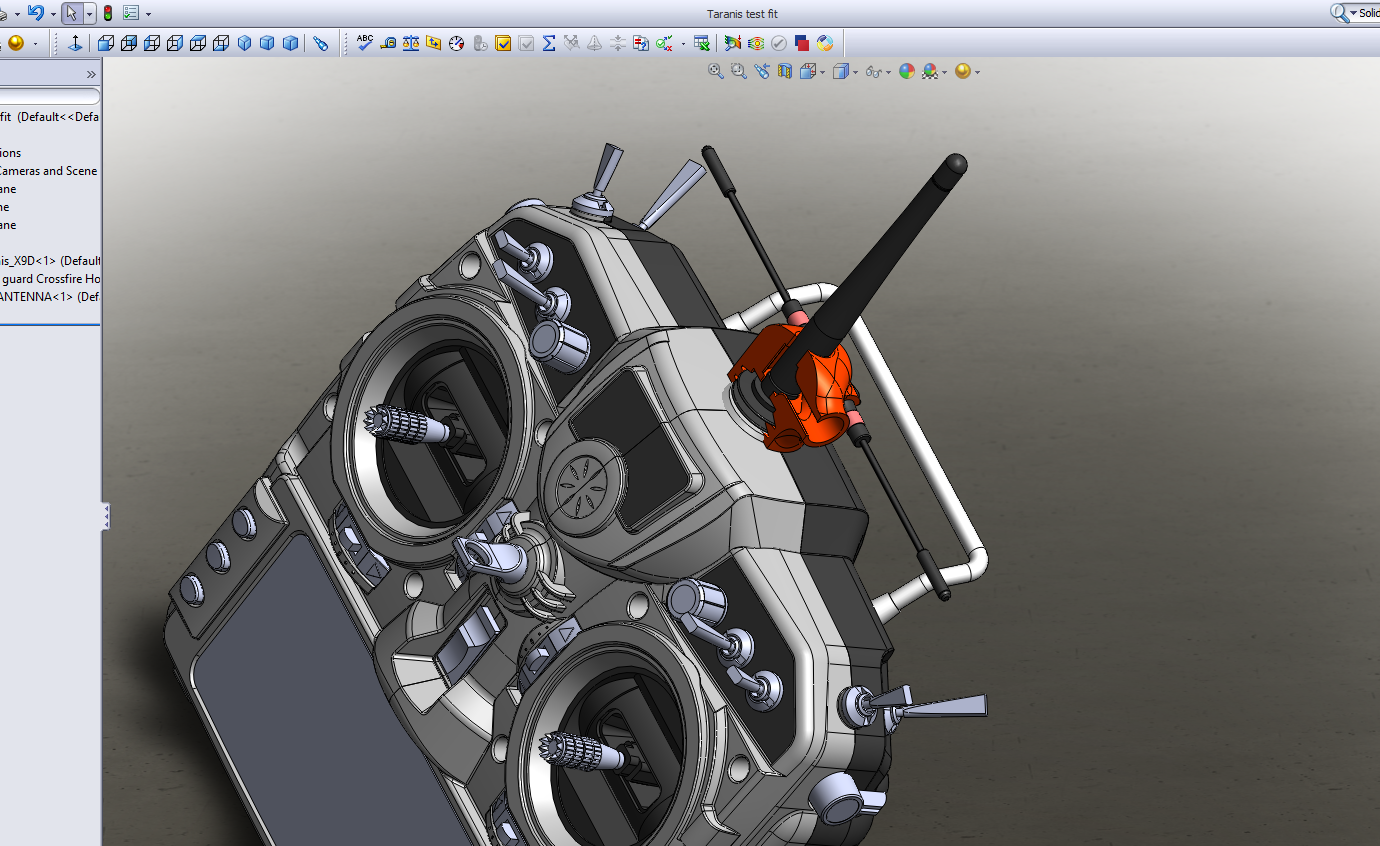Screen dimensions: 1380x846
Task: Click the View Orientation cube icon
Action: pyautogui.click(x=808, y=71)
